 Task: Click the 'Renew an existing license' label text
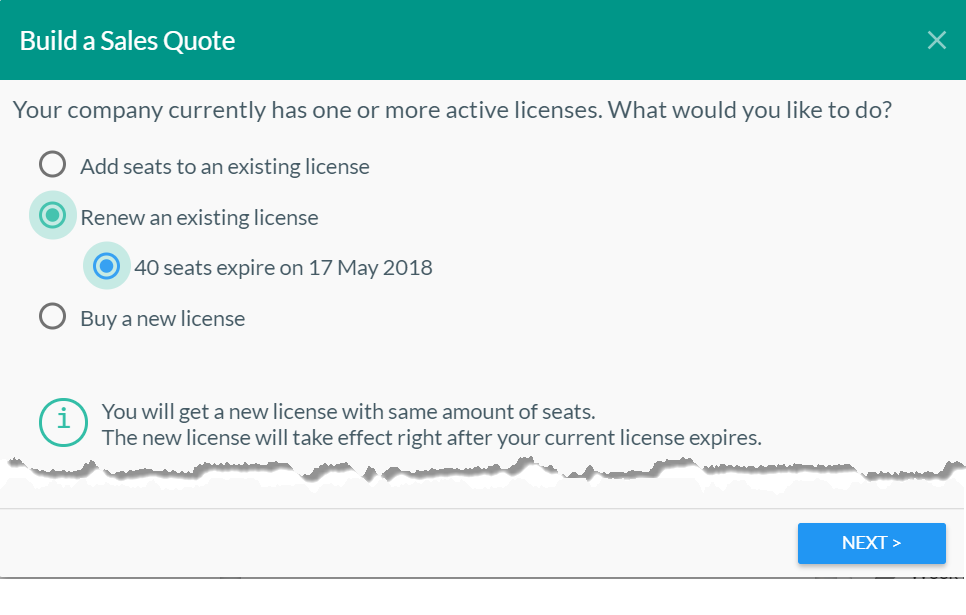click(x=199, y=217)
